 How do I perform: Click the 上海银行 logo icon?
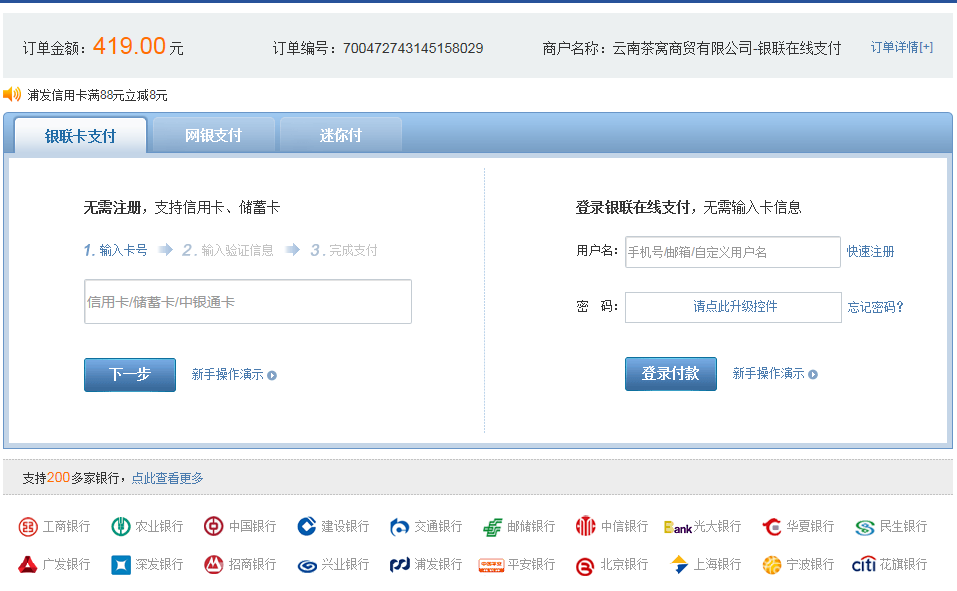point(679,565)
